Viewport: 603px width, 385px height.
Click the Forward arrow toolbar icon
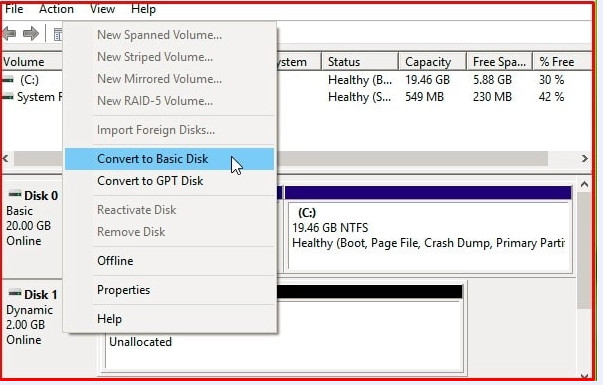click(x=31, y=33)
